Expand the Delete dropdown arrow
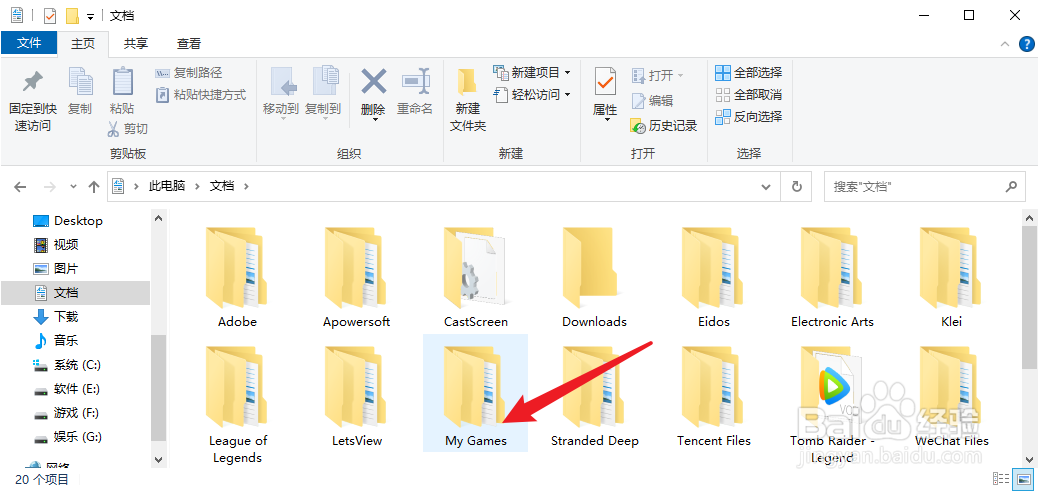The width and height of the screenshot is (1039, 492). point(374,119)
